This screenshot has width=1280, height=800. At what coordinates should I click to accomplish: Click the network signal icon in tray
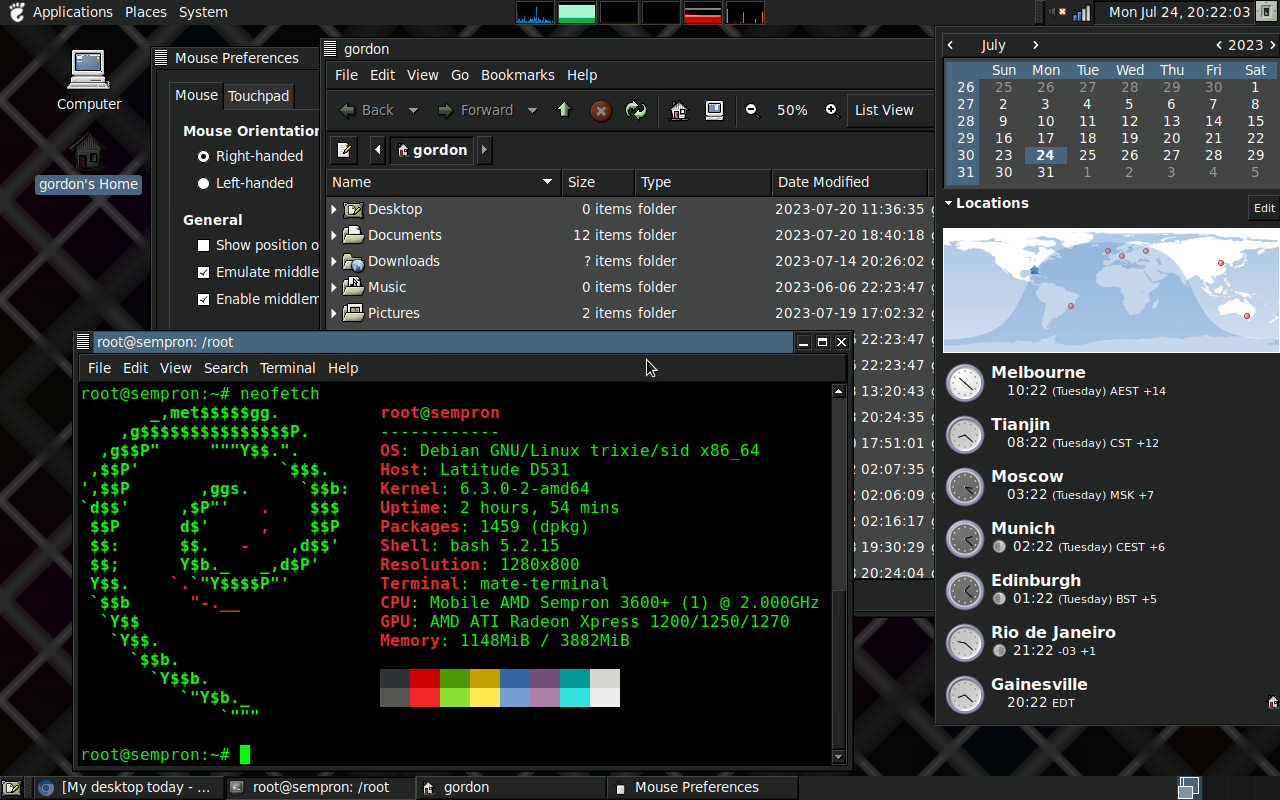pyautogui.click(x=1081, y=12)
